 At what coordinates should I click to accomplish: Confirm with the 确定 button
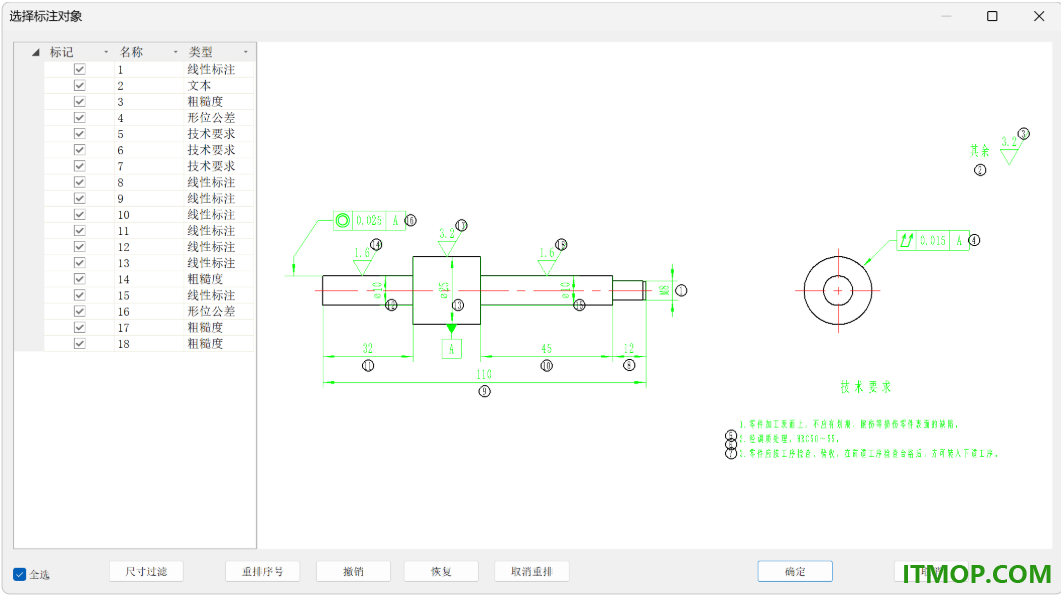(795, 571)
